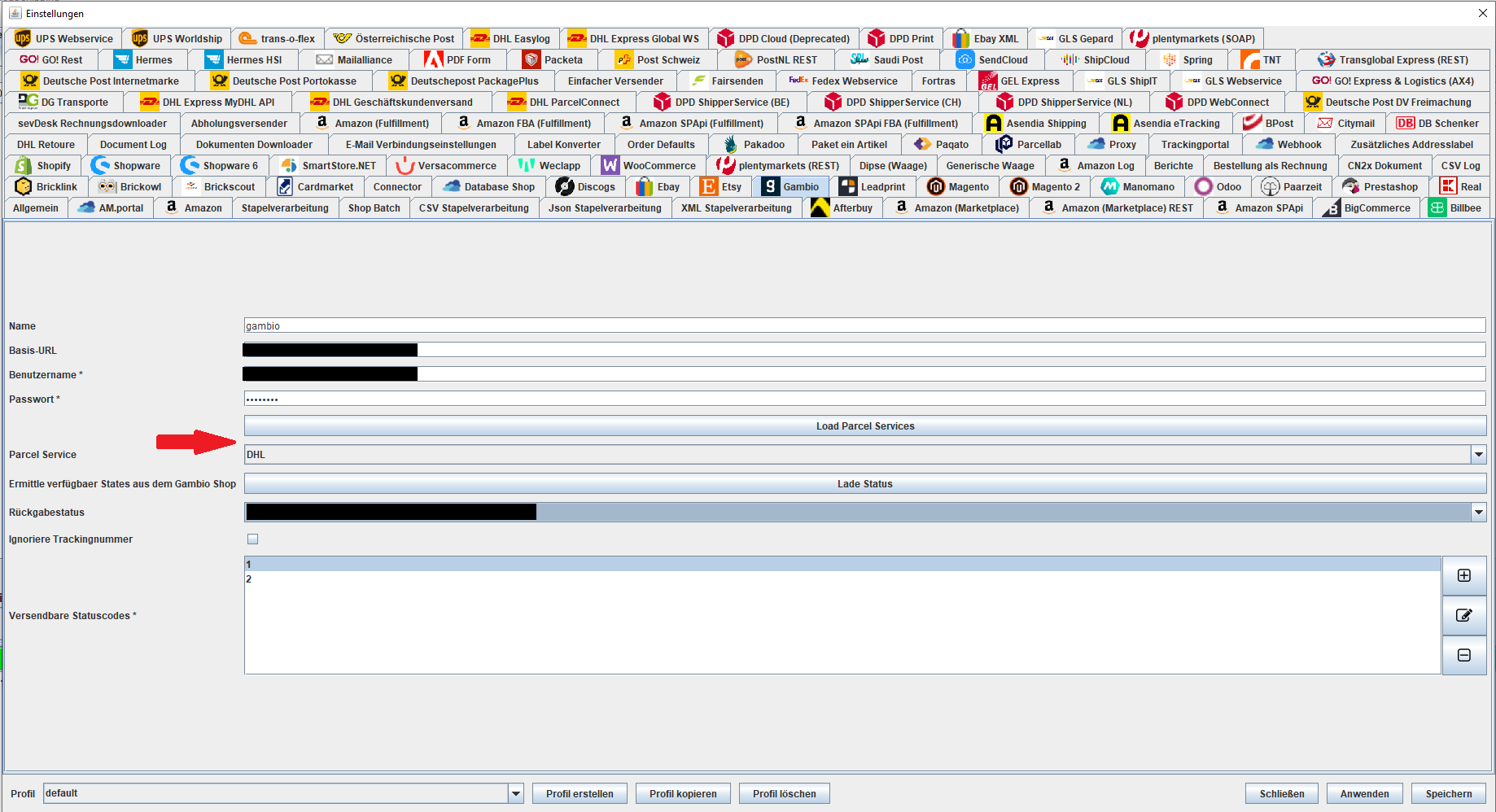The height and width of the screenshot is (812, 1496).
Task: Click the Pakadoo pineapple icon
Action: click(730, 144)
